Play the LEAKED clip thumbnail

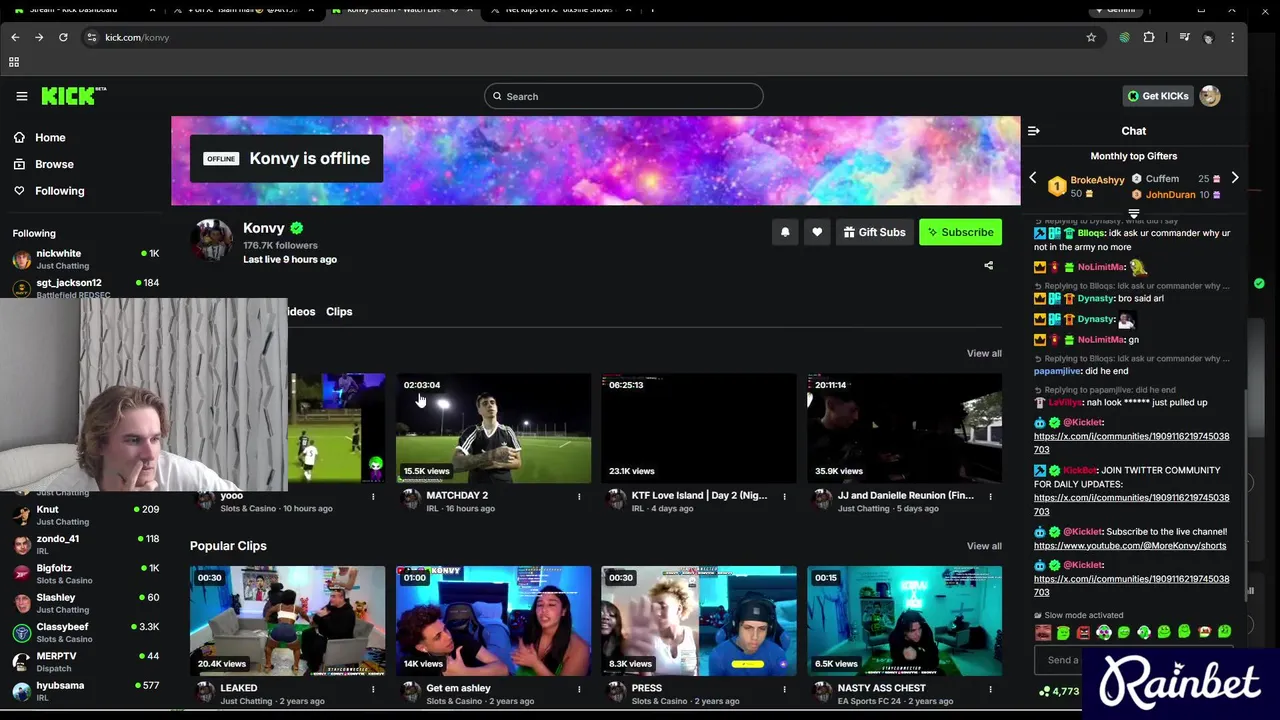(x=288, y=621)
